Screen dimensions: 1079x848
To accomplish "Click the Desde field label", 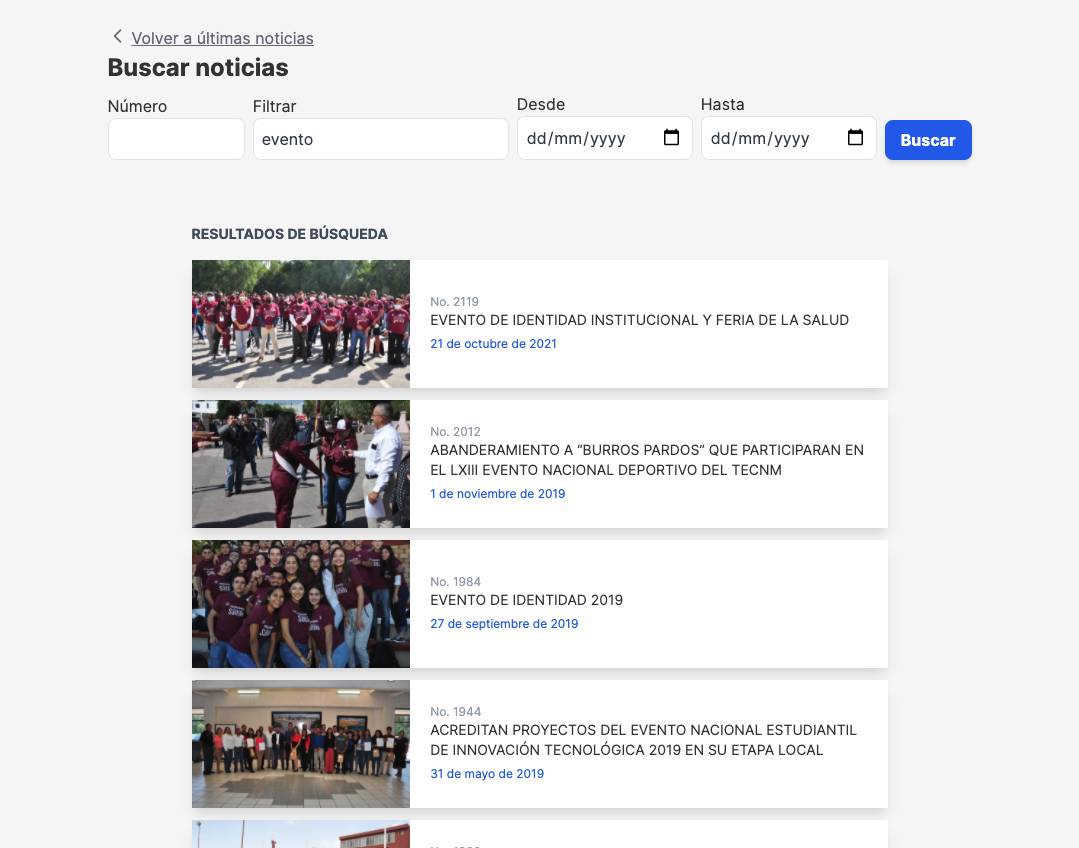I will coord(541,105).
